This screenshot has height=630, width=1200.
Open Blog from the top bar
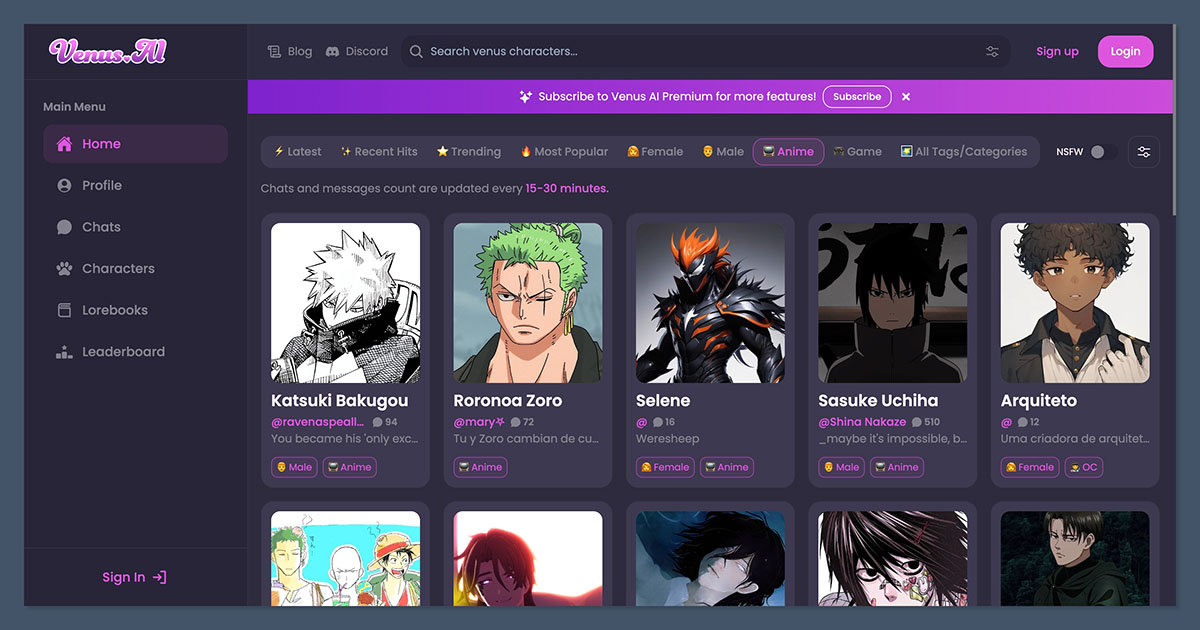pos(290,51)
